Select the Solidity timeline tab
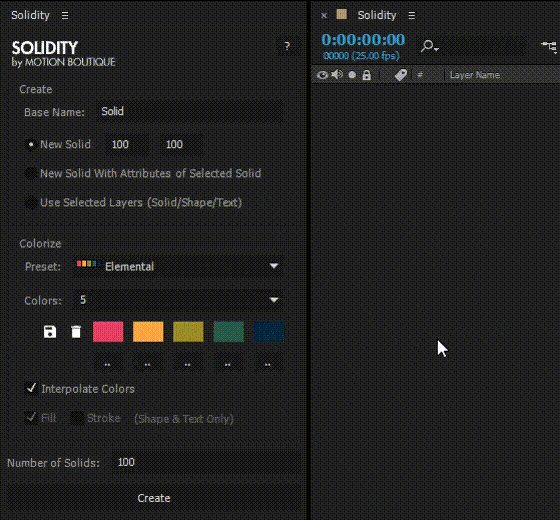This screenshot has height=520, width=560. 377,15
